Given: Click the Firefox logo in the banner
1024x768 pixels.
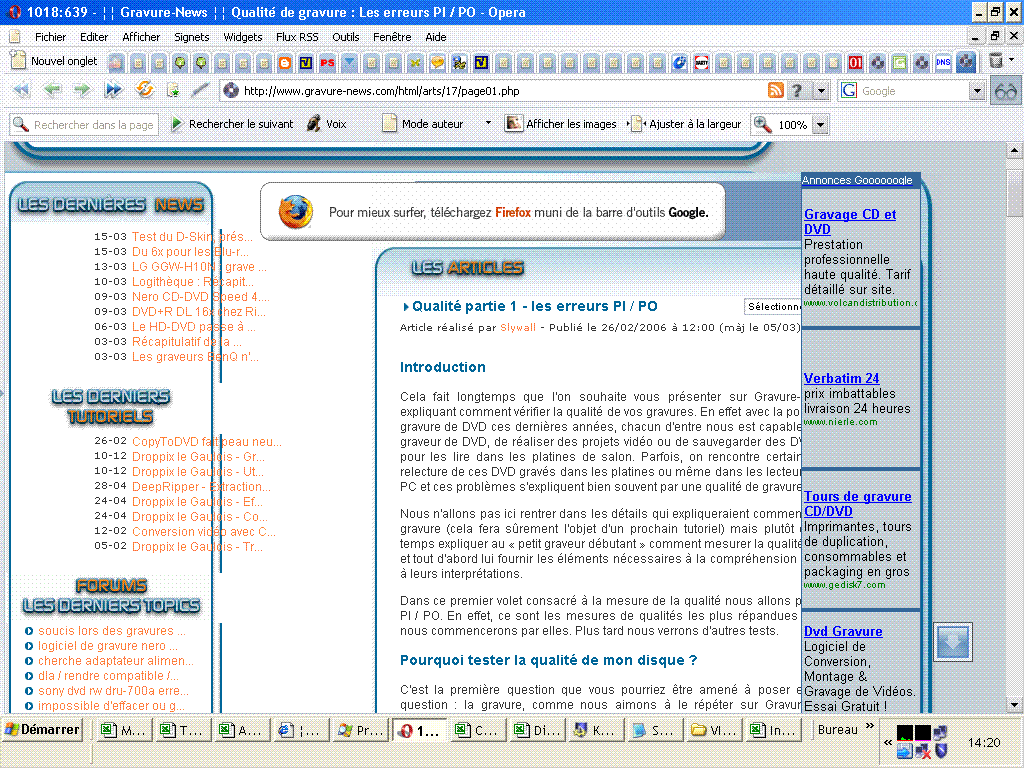Looking at the screenshot, I should click(x=295, y=212).
